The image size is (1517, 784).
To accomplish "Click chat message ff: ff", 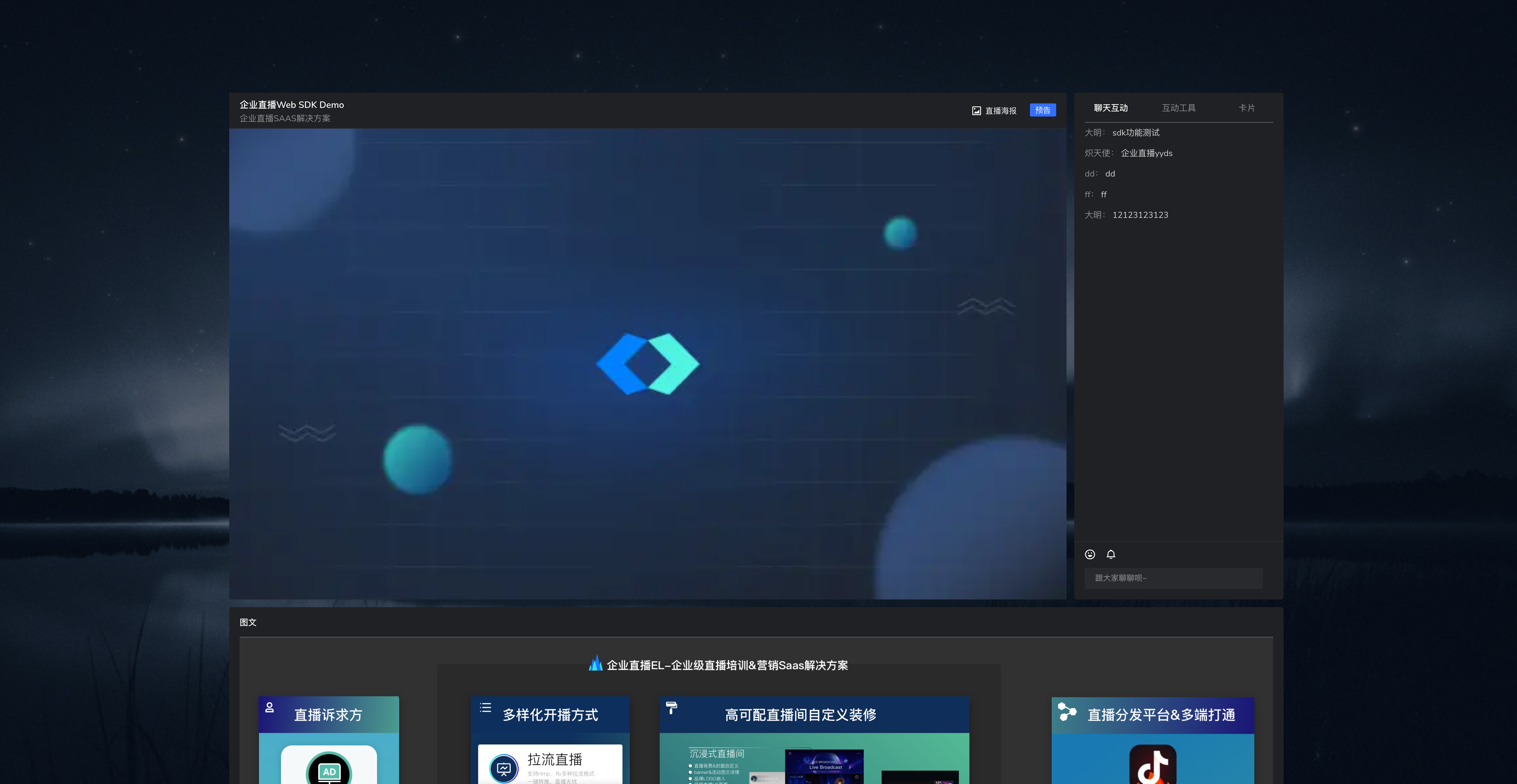I will click(x=1095, y=194).
